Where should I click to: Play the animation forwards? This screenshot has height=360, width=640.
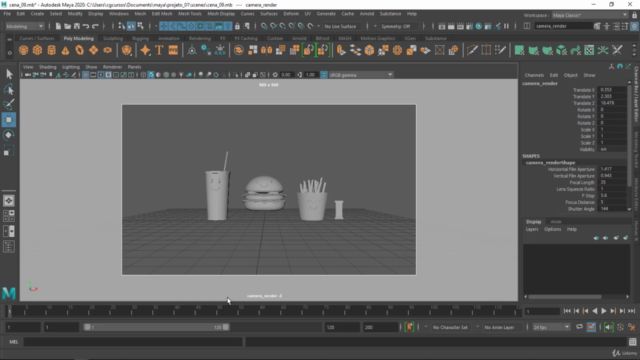(x=604, y=311)
